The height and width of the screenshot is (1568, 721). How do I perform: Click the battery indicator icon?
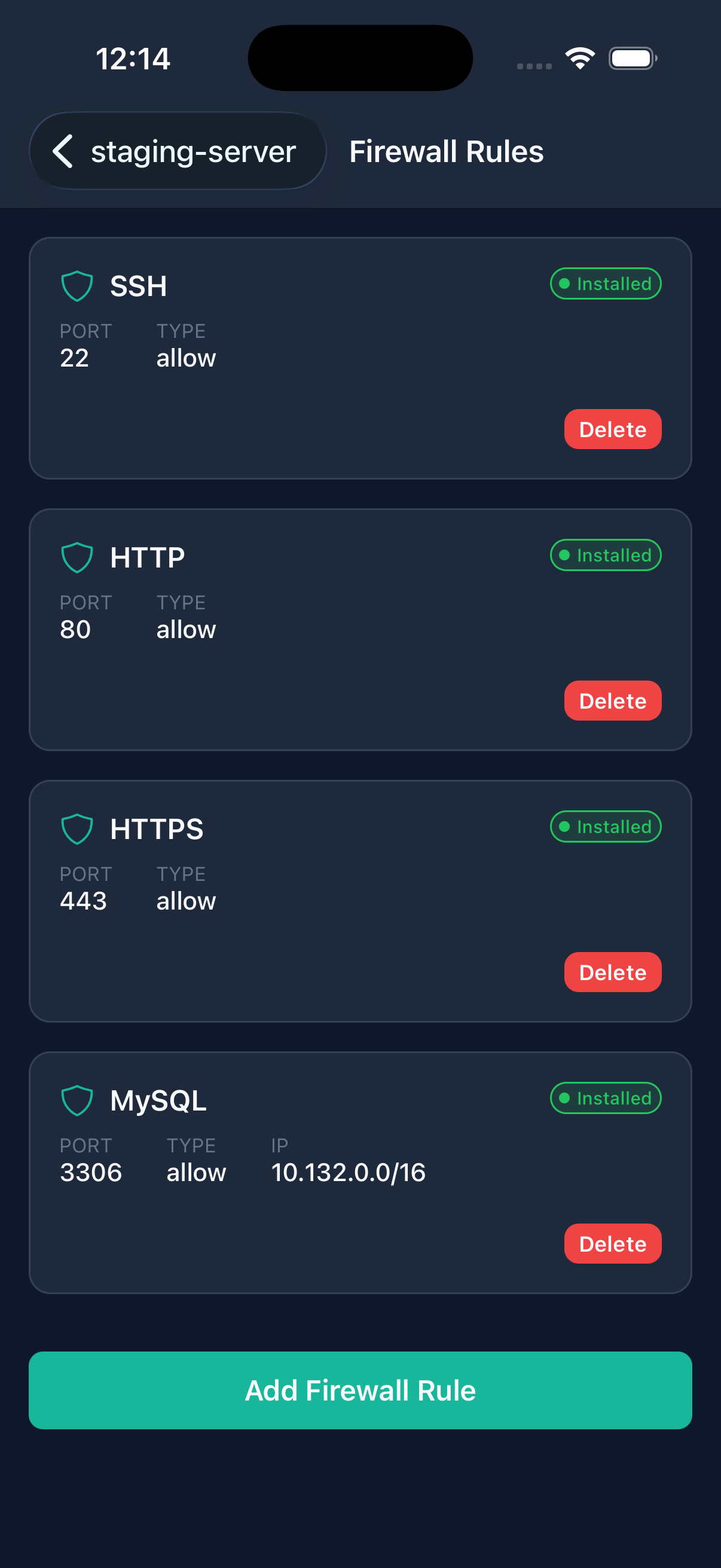point(631,57)
